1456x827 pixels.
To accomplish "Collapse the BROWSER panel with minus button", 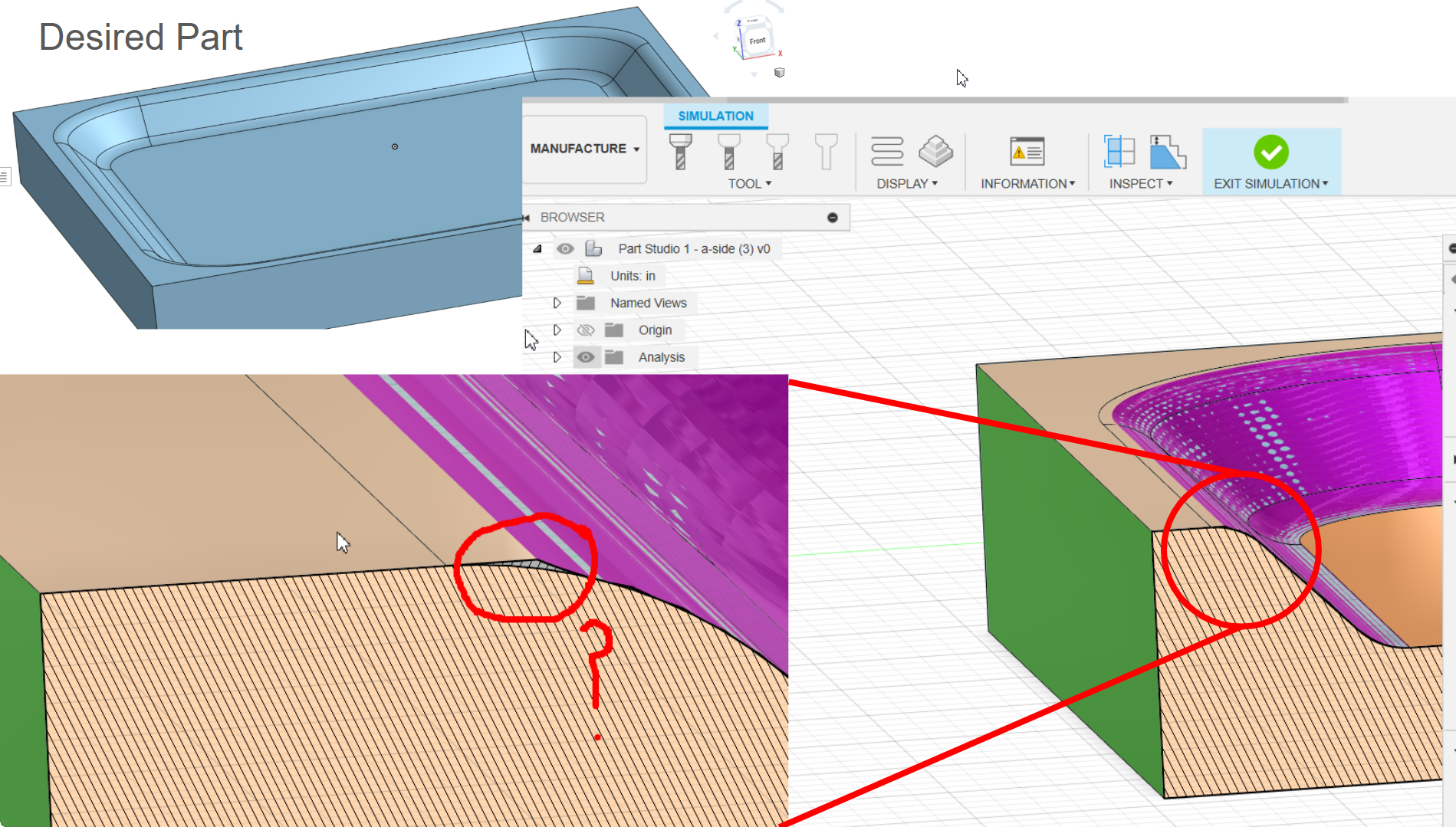I will coord(833,218).
